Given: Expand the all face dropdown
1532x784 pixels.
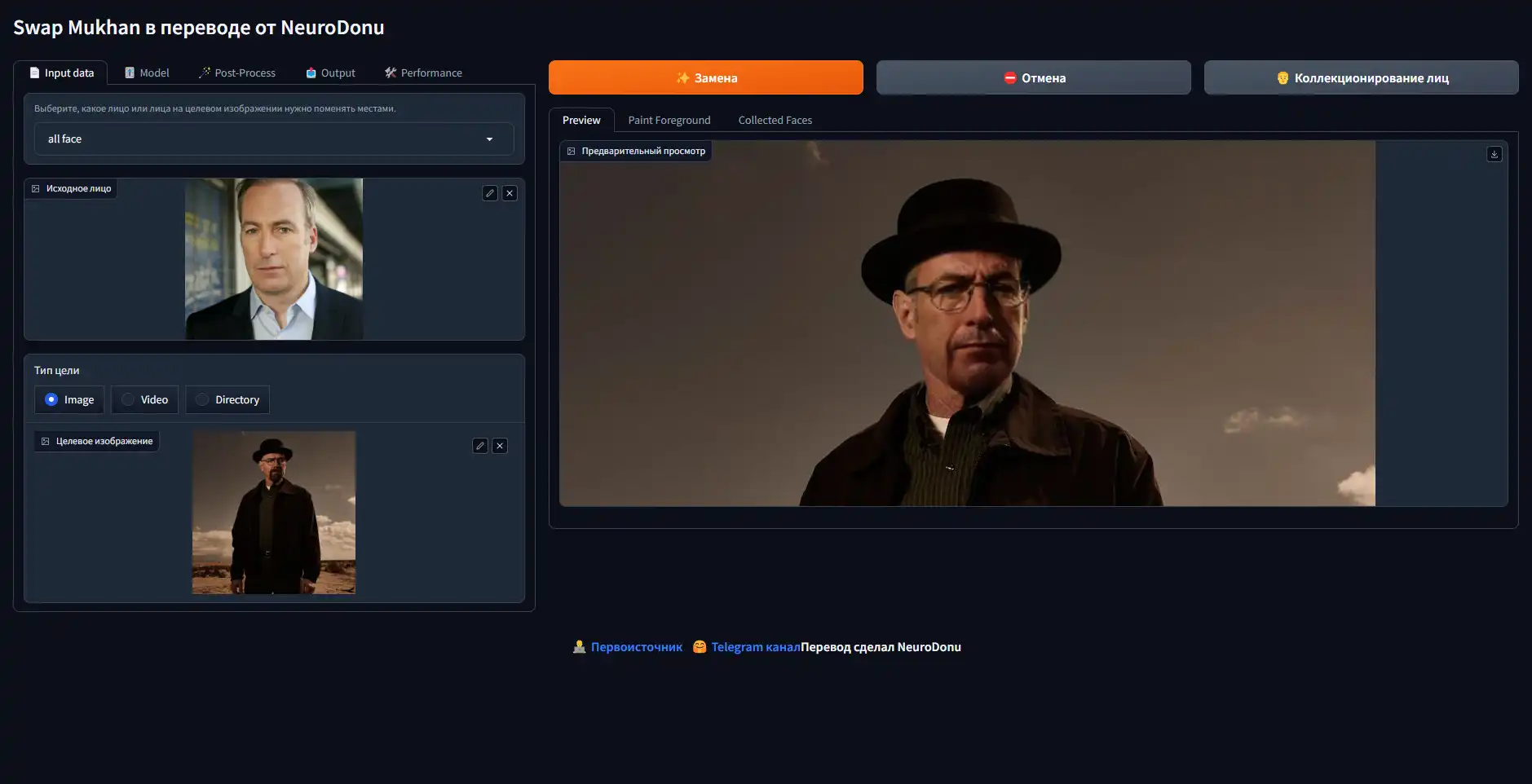Looking at the screenshot, I should 274,139.
